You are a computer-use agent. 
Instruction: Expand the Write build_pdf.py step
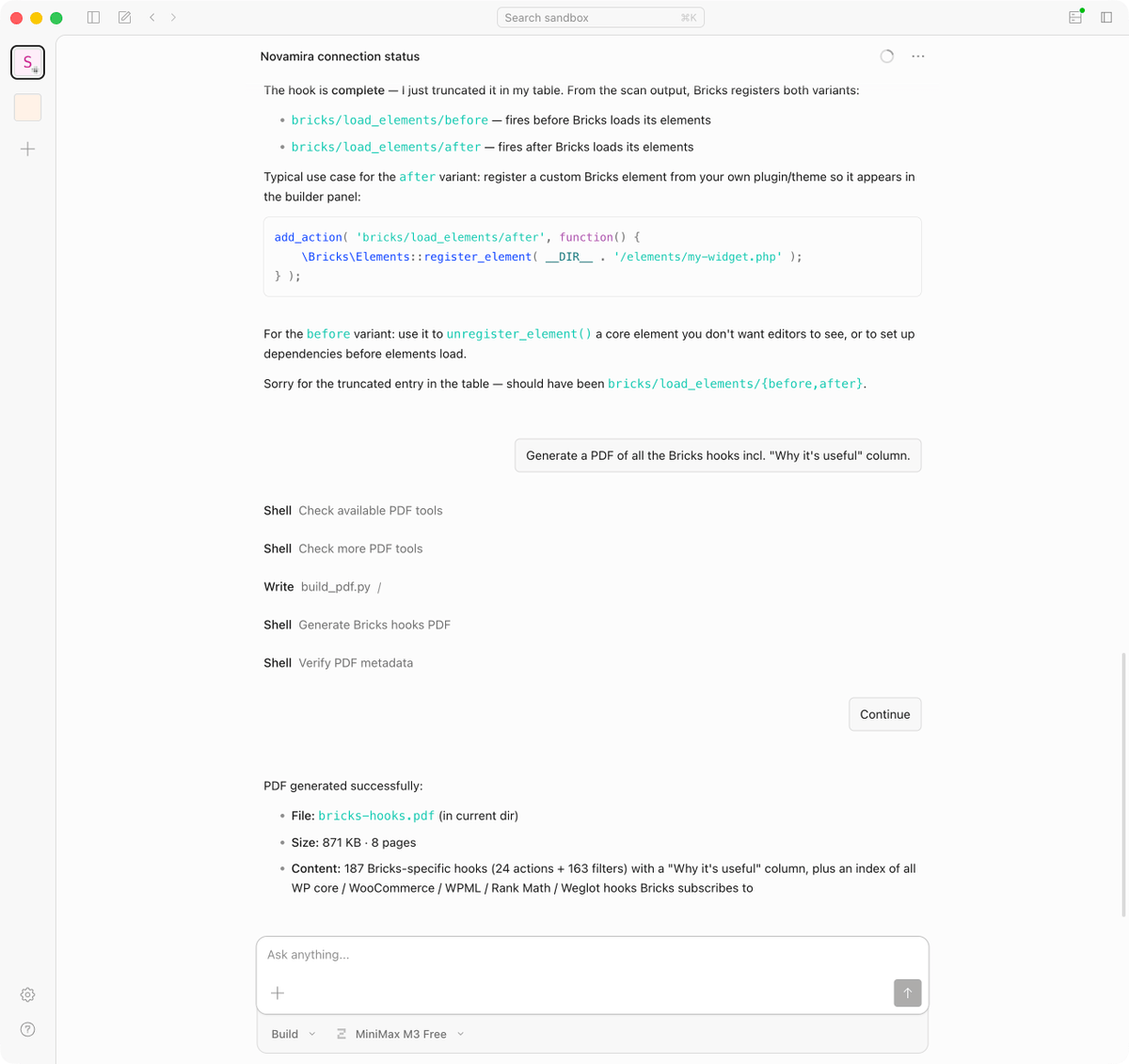[323, 587]
